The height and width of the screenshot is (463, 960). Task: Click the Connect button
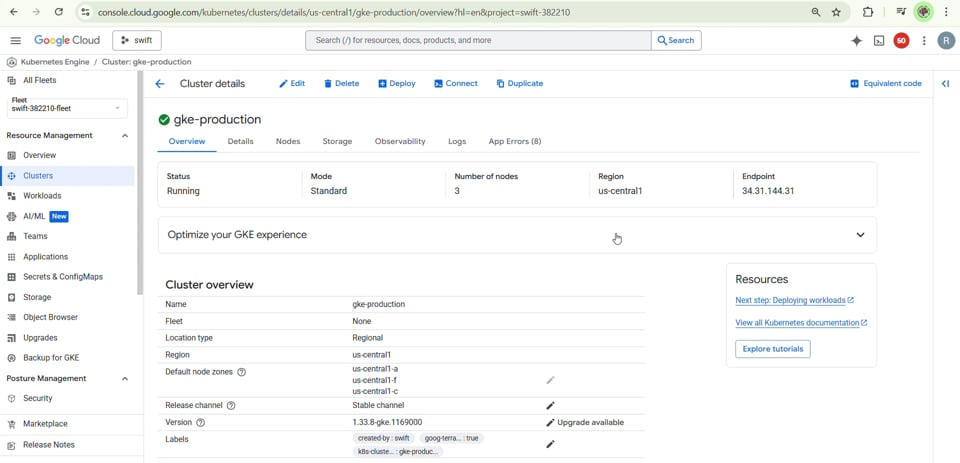click(x=456, y=84)
